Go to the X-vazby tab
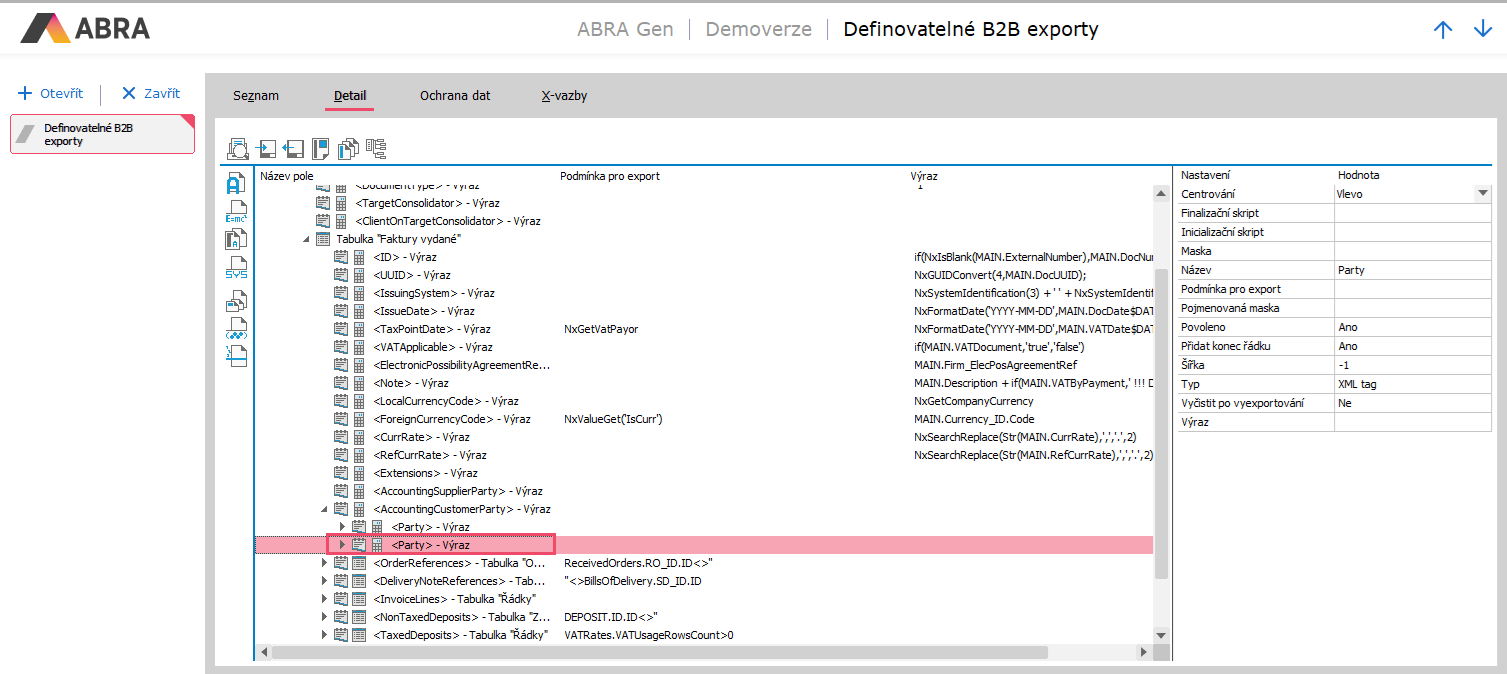This screenshot has width=1507, height=674. pos(564,96)
